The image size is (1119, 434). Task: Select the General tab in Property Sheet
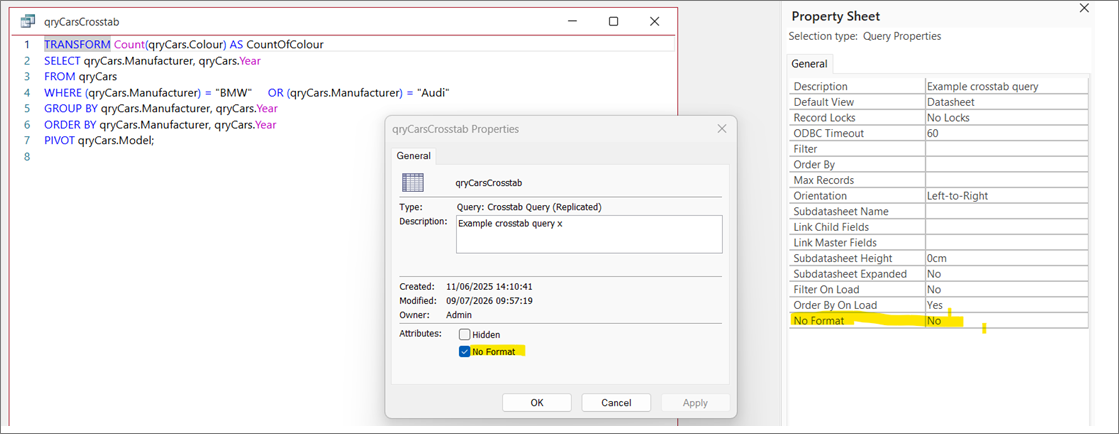[x=809, y=64]
